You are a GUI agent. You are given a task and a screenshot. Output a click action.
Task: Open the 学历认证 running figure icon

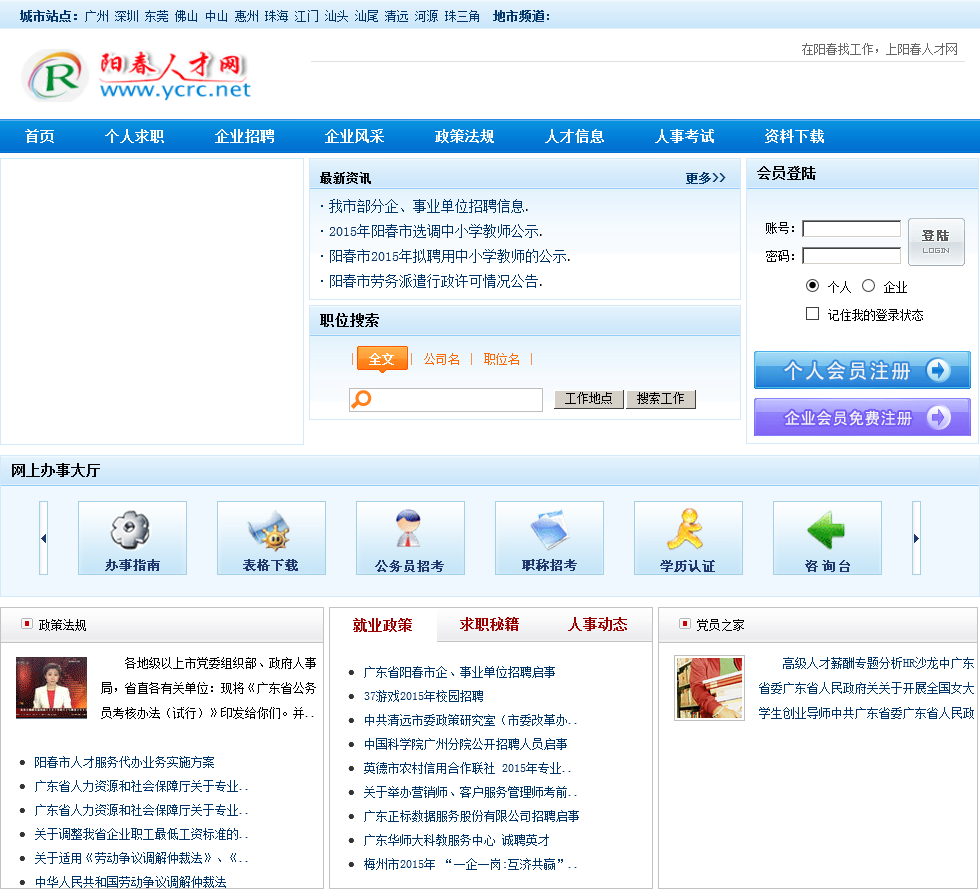click(688, 537)
